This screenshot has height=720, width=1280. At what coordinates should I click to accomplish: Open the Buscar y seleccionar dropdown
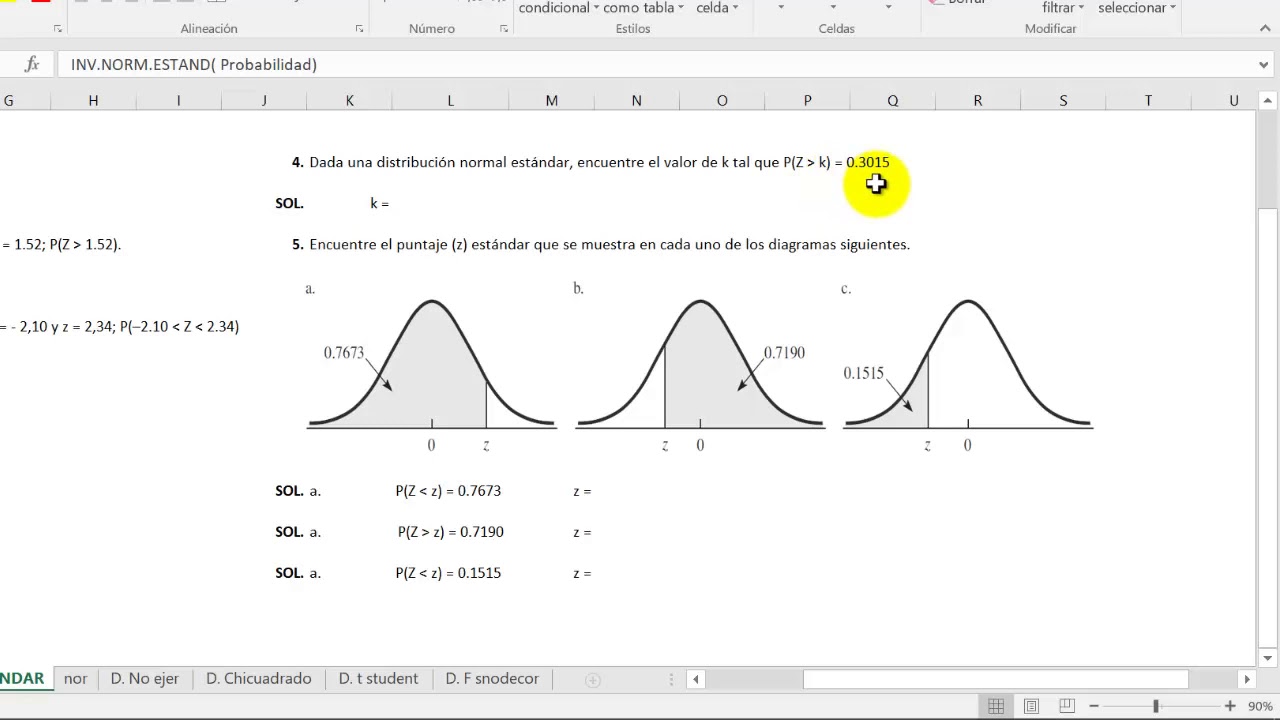[x=1137, y=8]
